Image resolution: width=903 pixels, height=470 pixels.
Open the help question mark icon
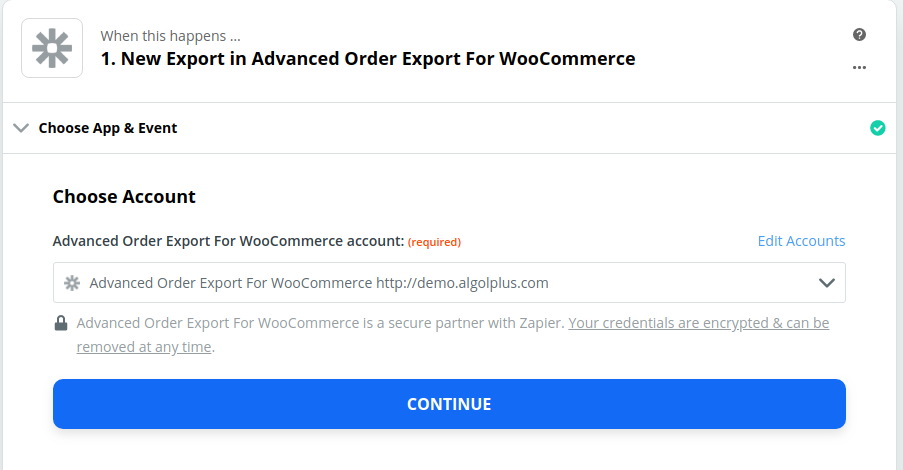[x=859, y=35]
